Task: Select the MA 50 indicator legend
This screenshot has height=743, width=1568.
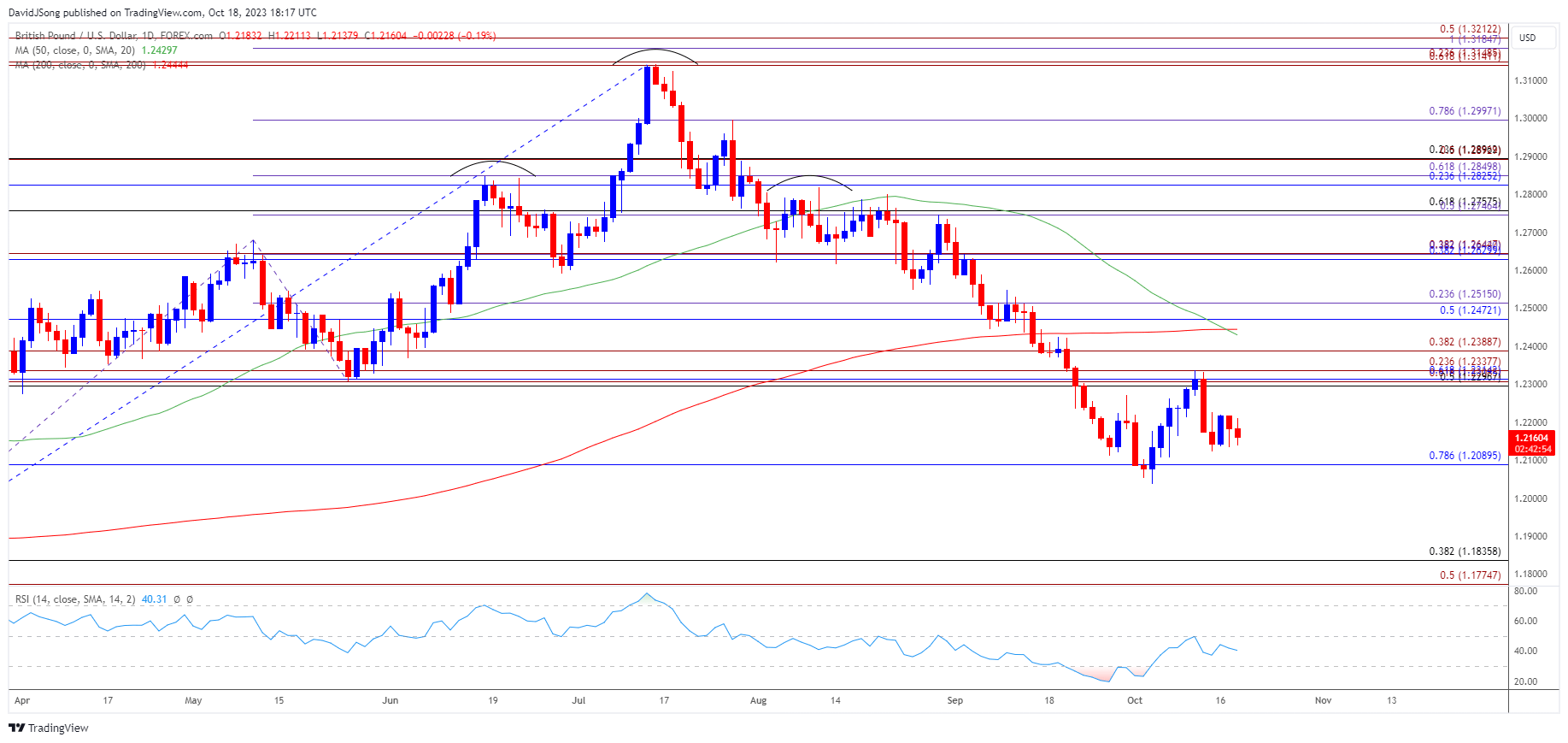Action: coord(76,50)
